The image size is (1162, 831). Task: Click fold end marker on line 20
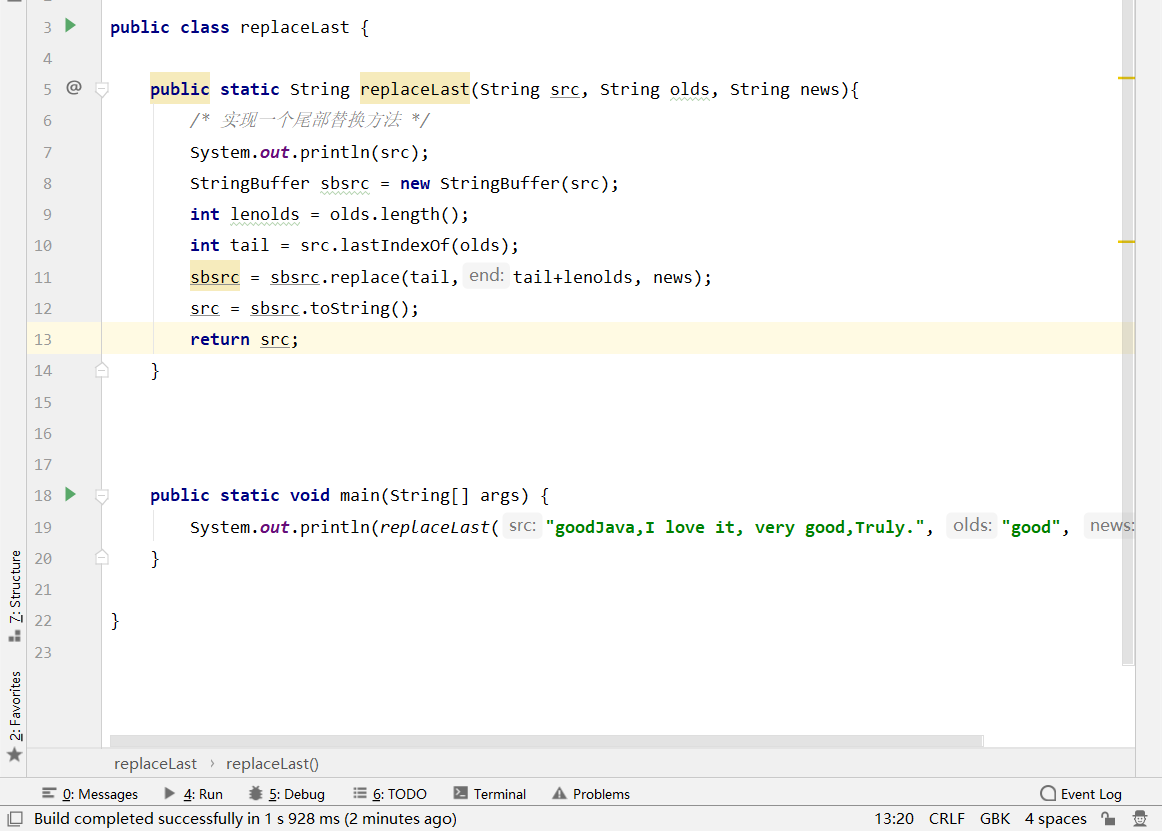point(102,557)
